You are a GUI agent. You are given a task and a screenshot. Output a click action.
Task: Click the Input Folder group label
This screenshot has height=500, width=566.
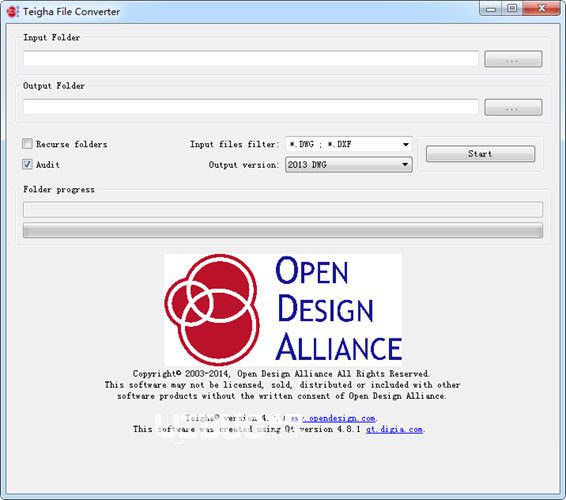click(x=51, y=38)
